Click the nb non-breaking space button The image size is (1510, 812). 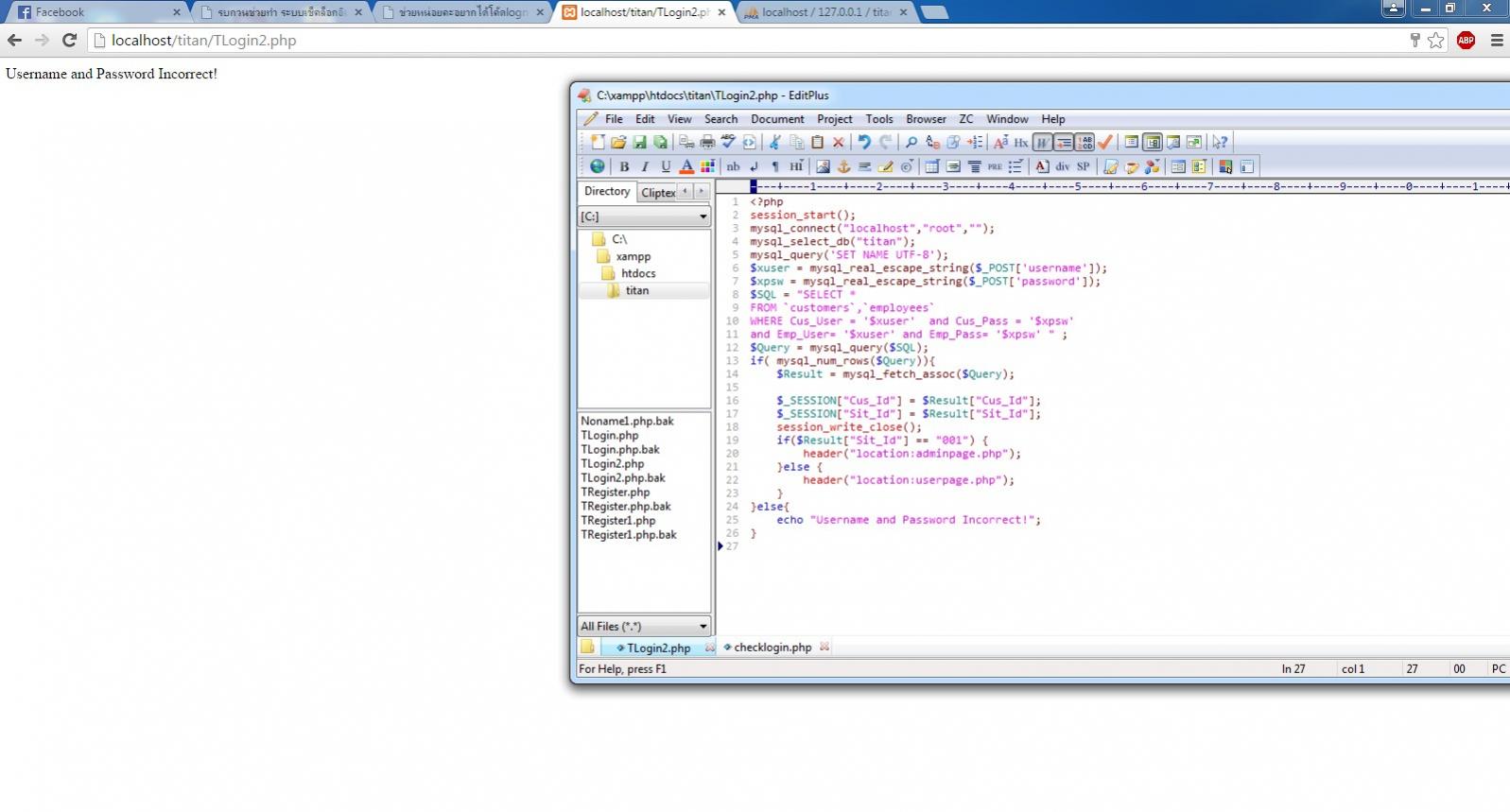pos(733,166)
